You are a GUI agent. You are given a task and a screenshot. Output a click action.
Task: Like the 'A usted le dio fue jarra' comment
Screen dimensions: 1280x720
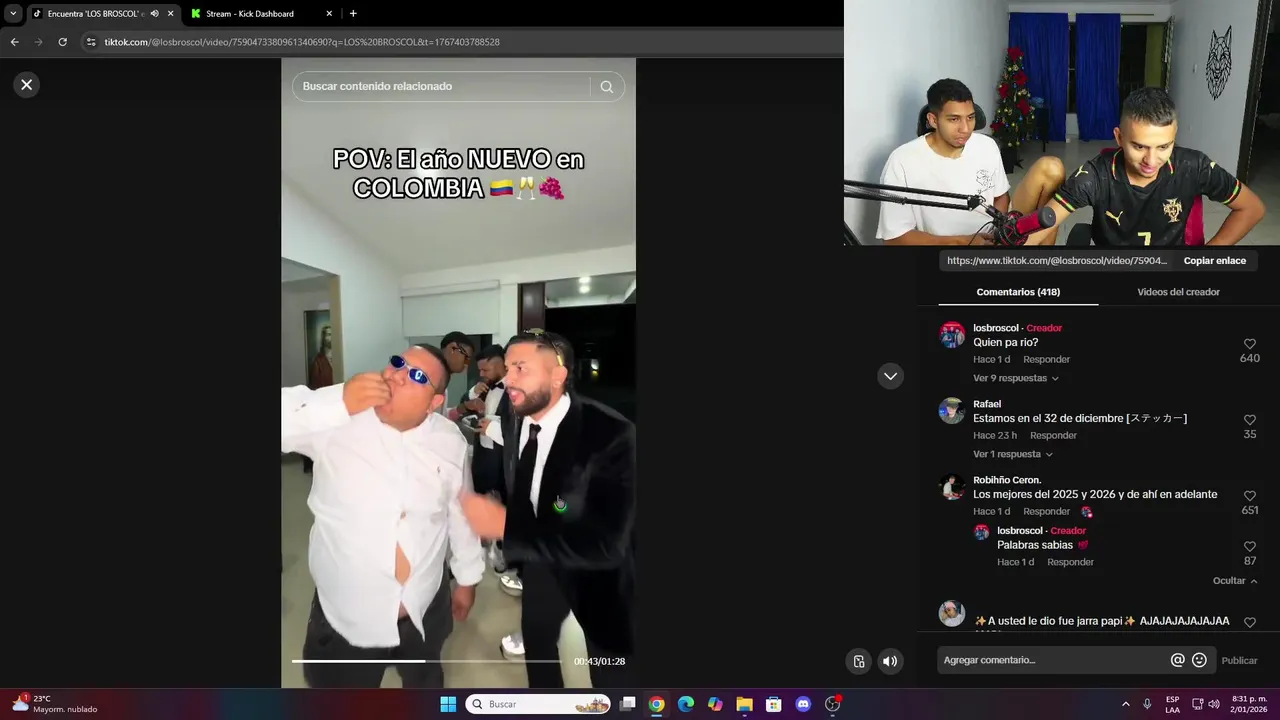coord(1250,622)
